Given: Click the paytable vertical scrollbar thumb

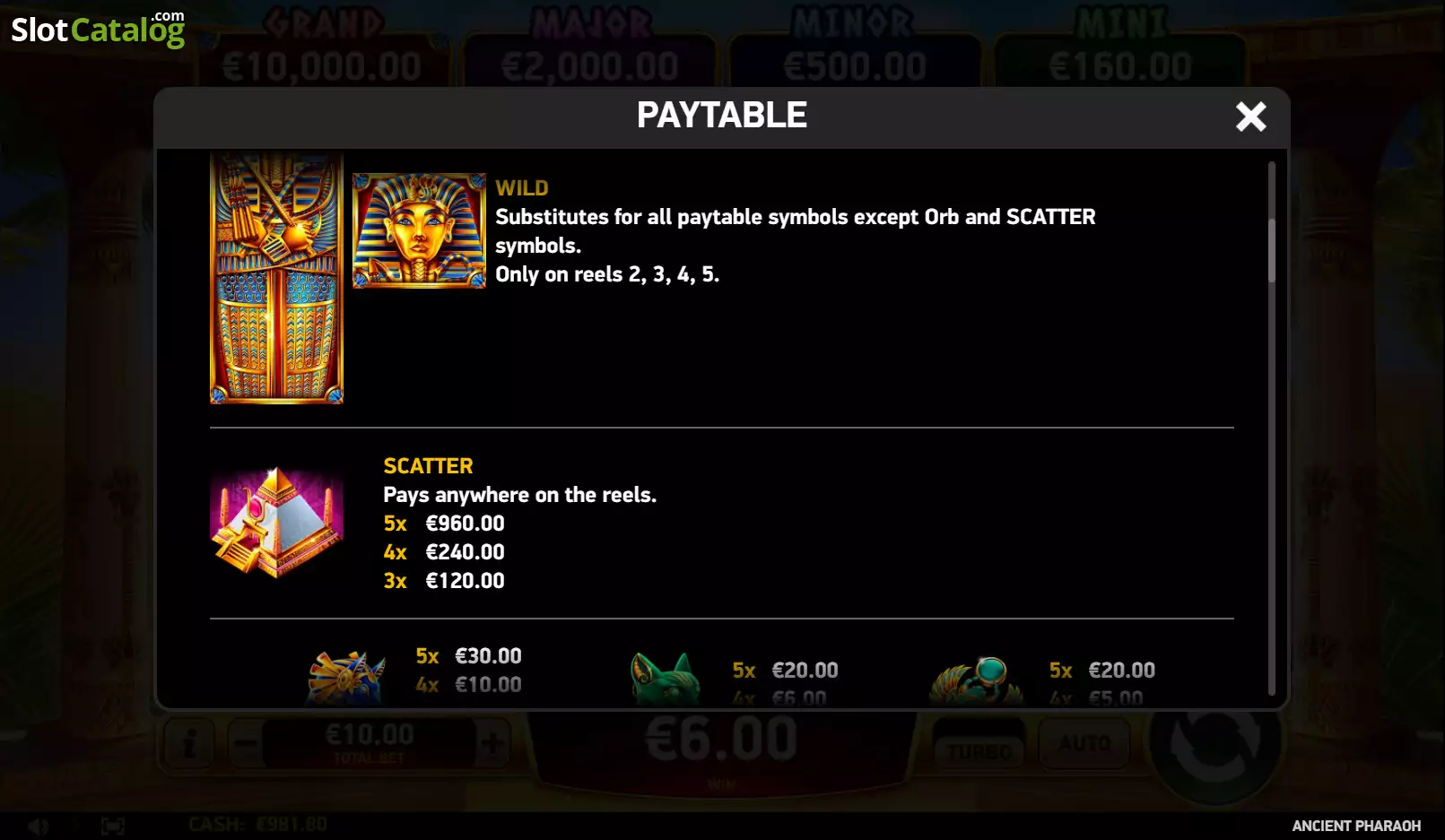Looking at the screenshot, I should 1271,251.
